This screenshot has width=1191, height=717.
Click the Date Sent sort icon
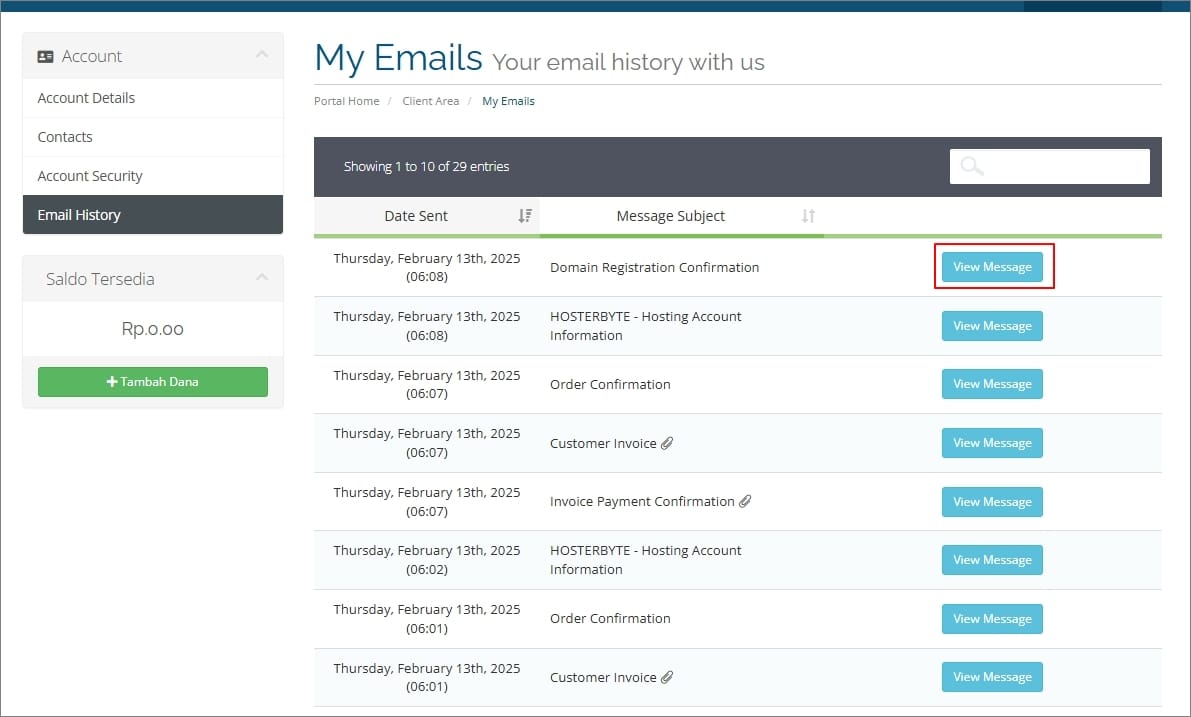click(525, 216)
